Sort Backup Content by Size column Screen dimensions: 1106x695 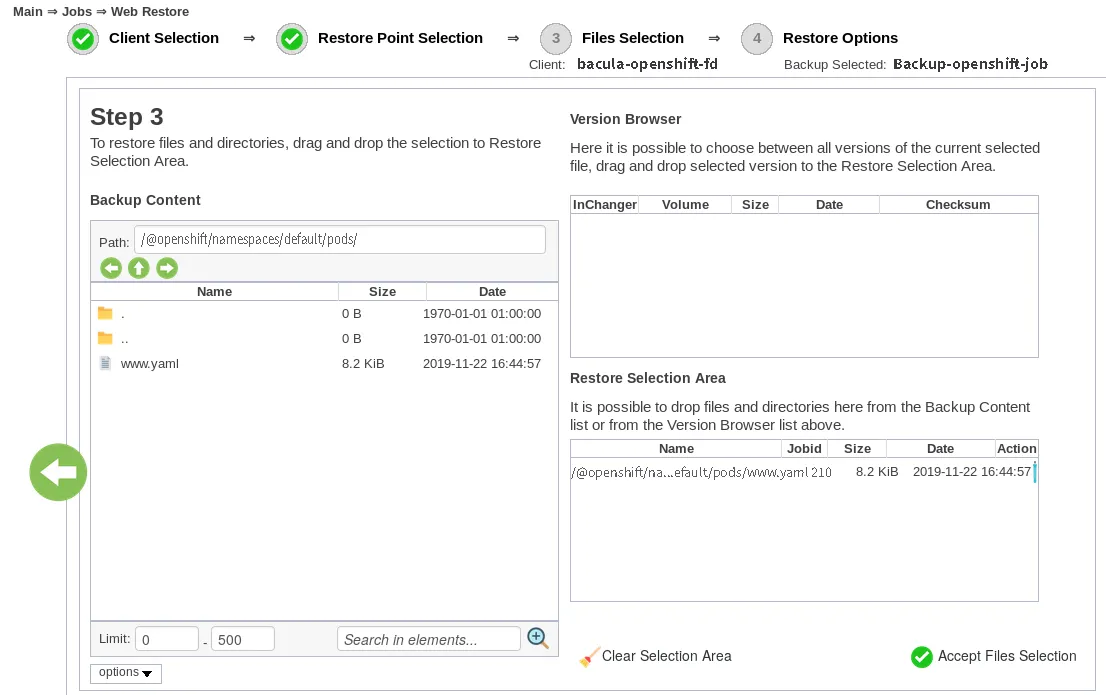point(382,292)
